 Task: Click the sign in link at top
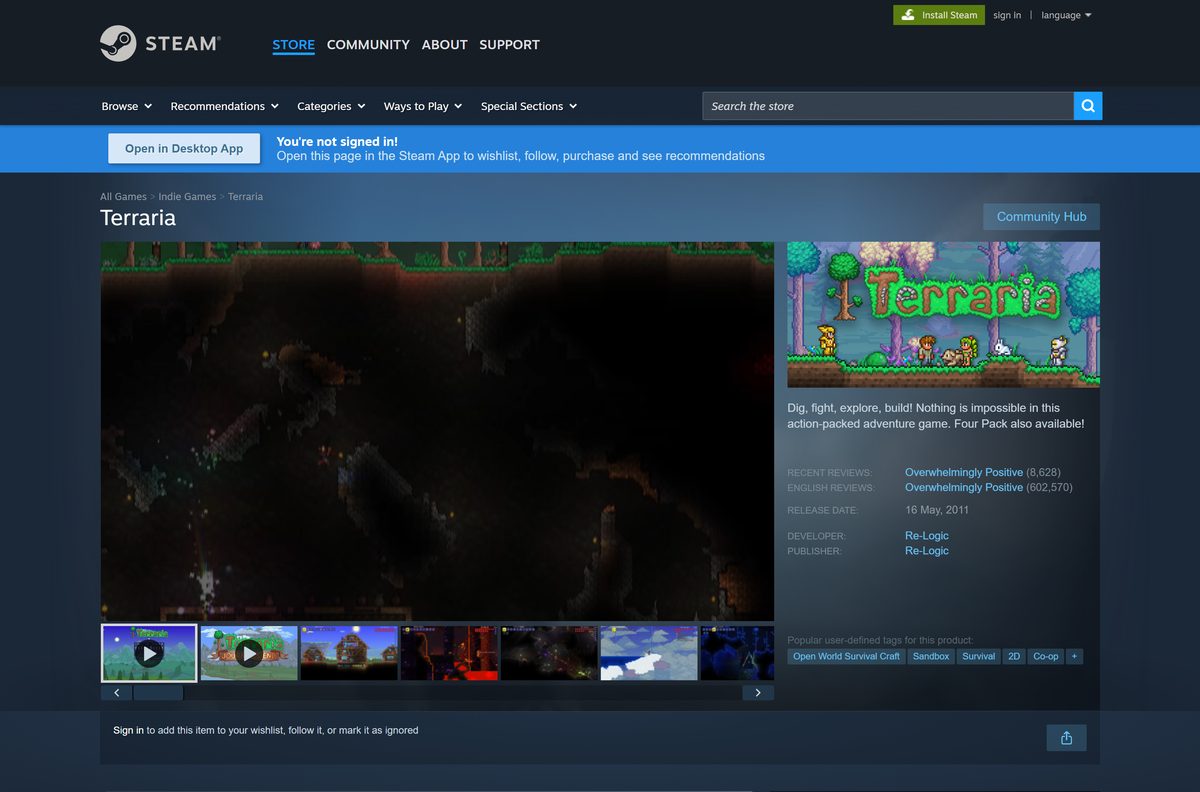click(1007, 15)
